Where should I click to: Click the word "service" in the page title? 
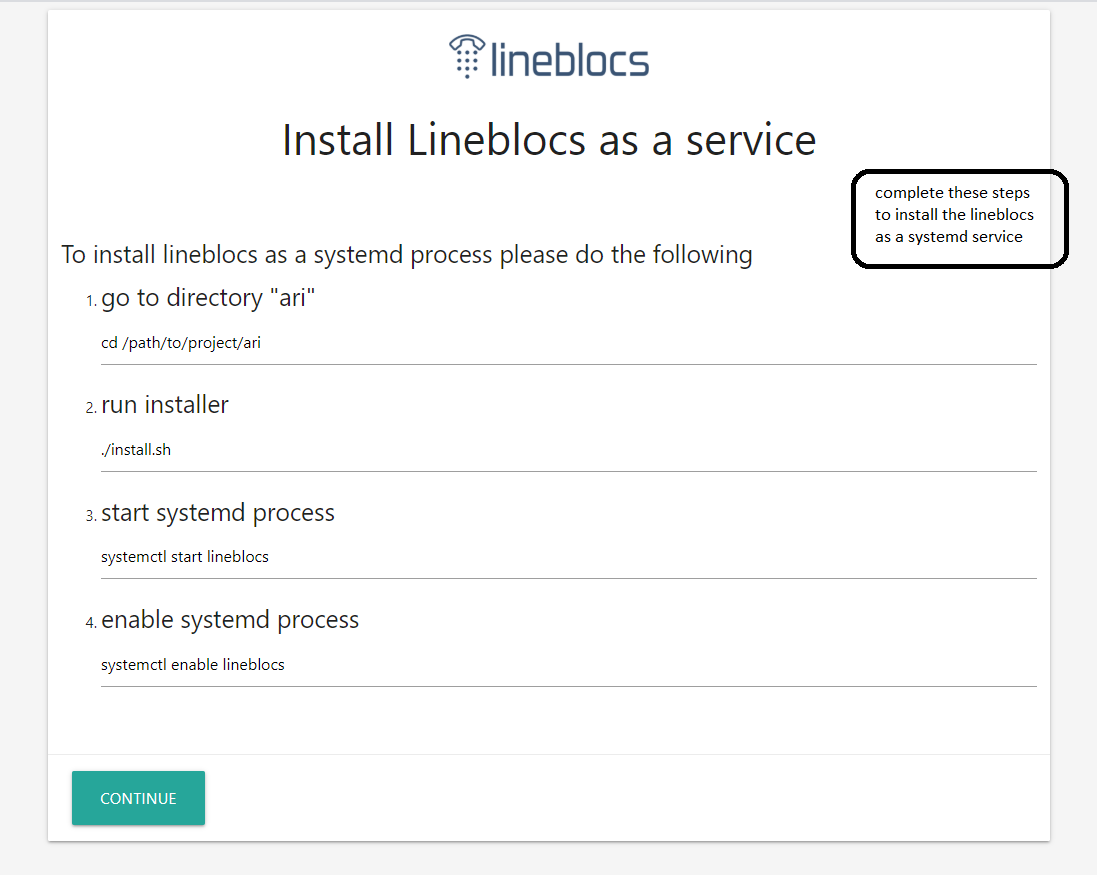coord(751,141)
